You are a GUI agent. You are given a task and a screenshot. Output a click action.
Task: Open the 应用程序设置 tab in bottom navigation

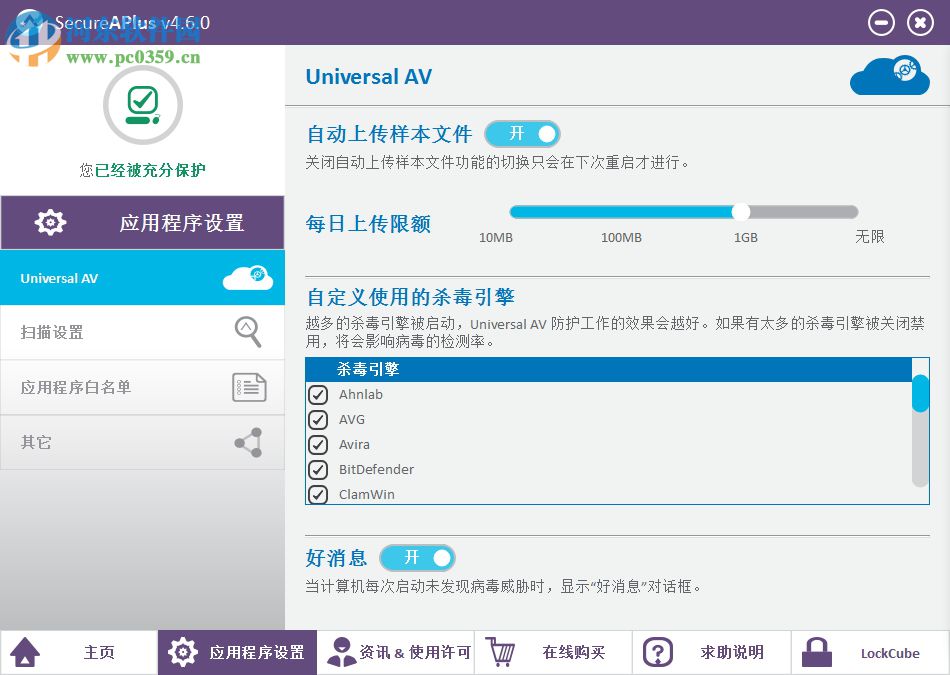(x=237, y=651)
